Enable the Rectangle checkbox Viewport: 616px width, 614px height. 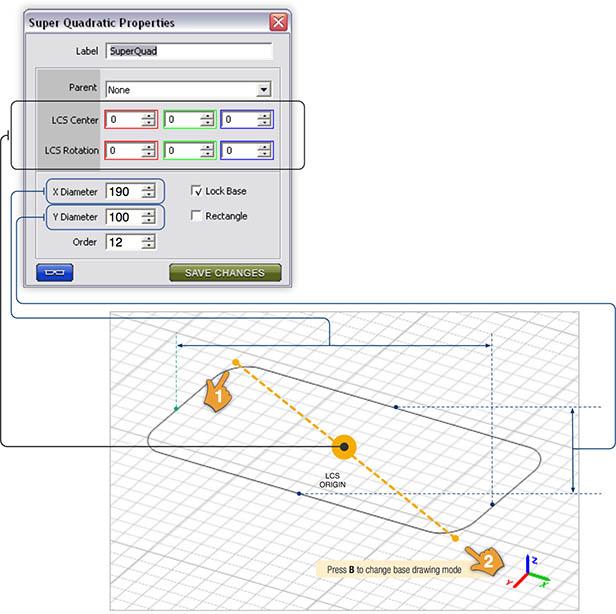196,215
